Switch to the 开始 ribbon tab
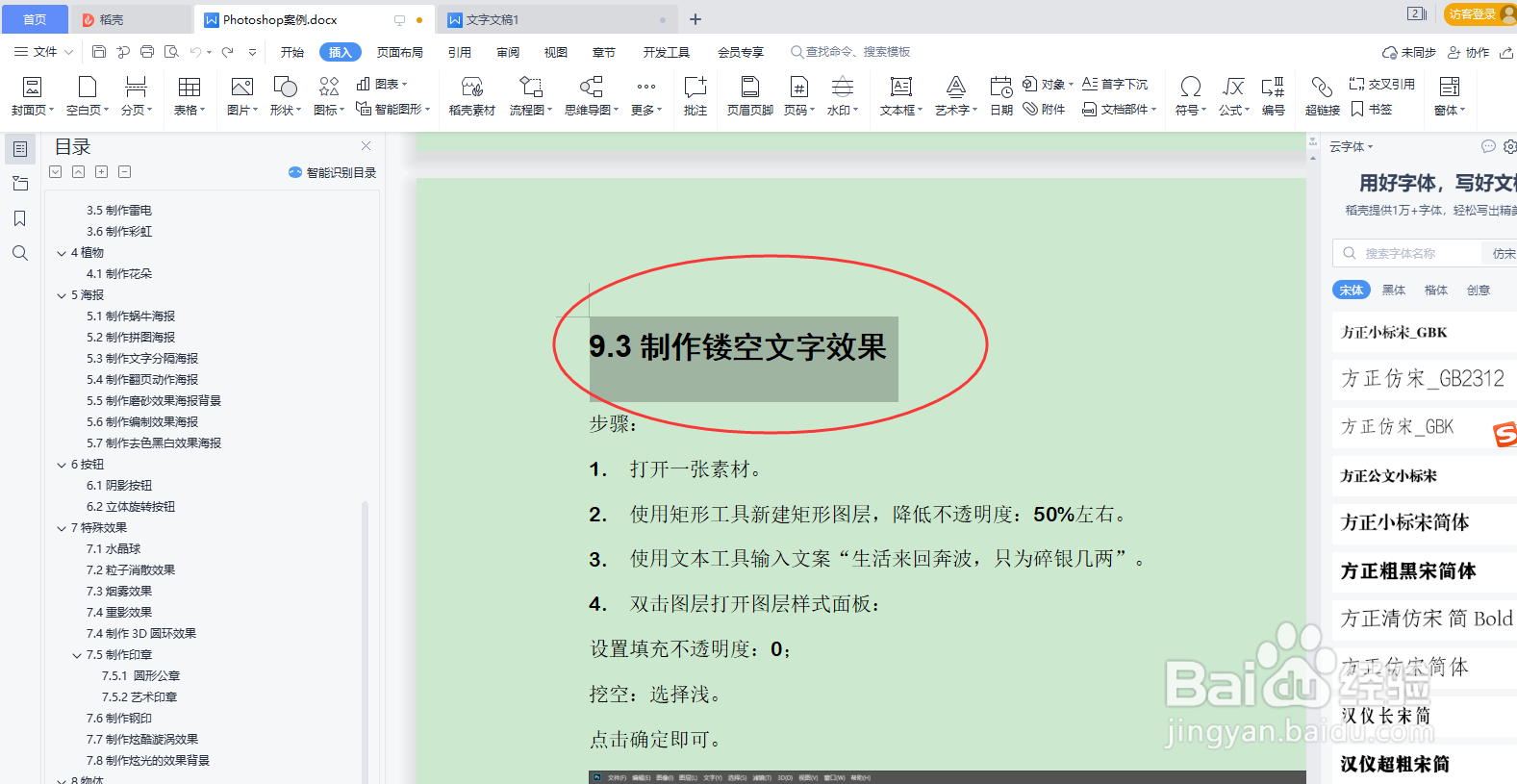This screenshot has height=784, width=1517. [292, 52]
